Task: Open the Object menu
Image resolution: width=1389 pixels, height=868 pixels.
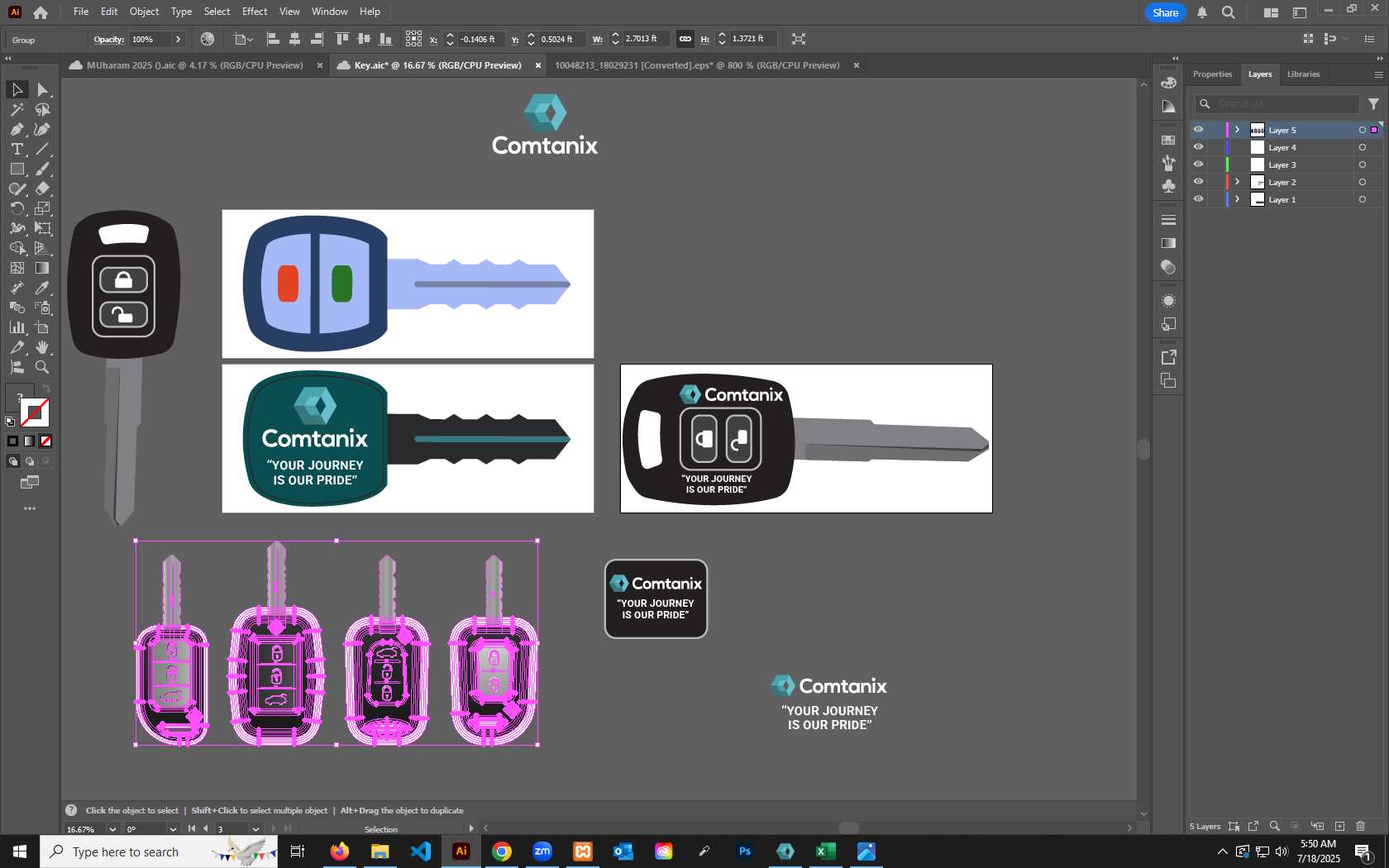Action: pos(144,12)
